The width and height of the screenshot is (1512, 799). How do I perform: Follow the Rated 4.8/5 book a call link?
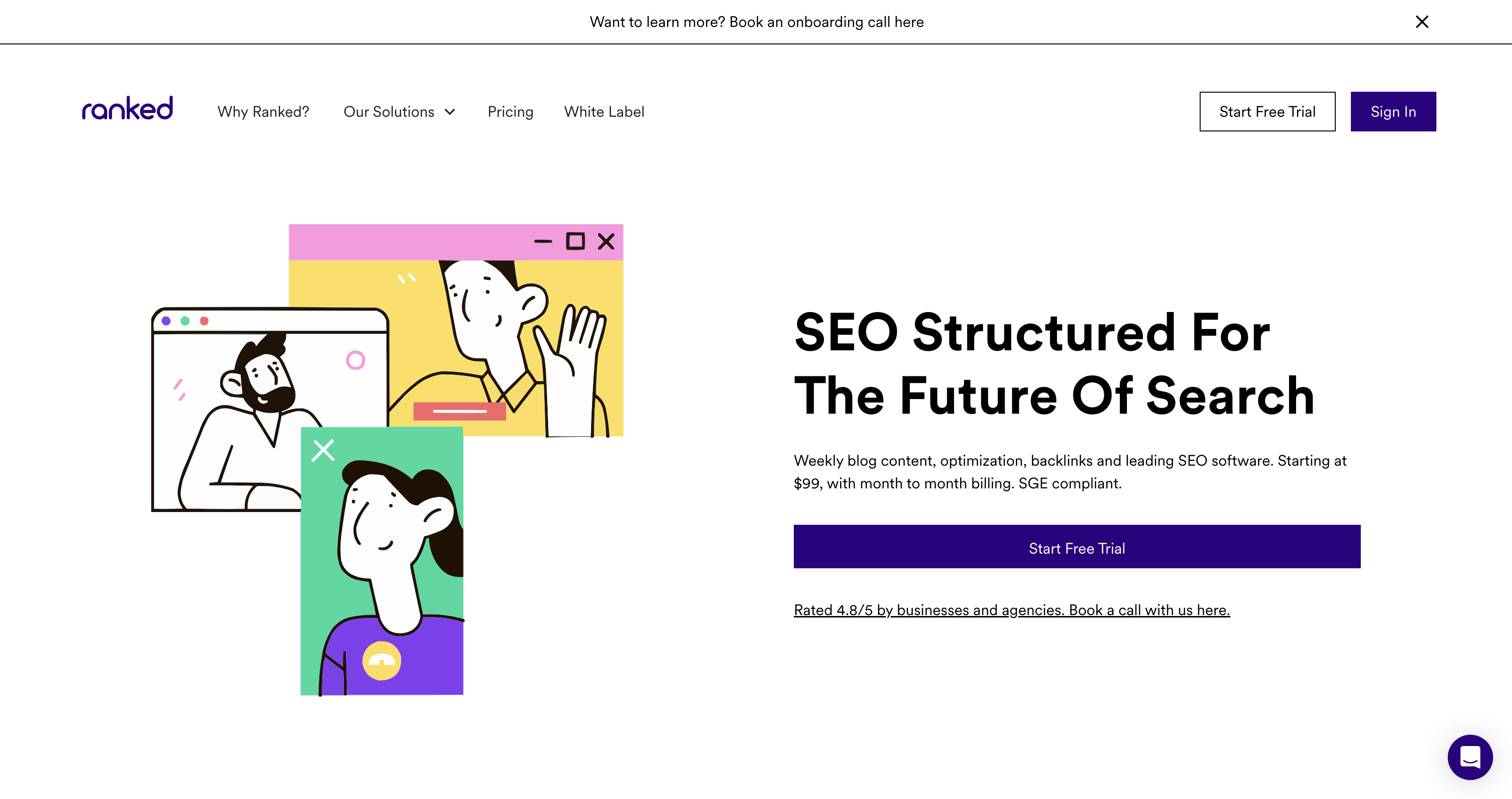(1011, 610)
